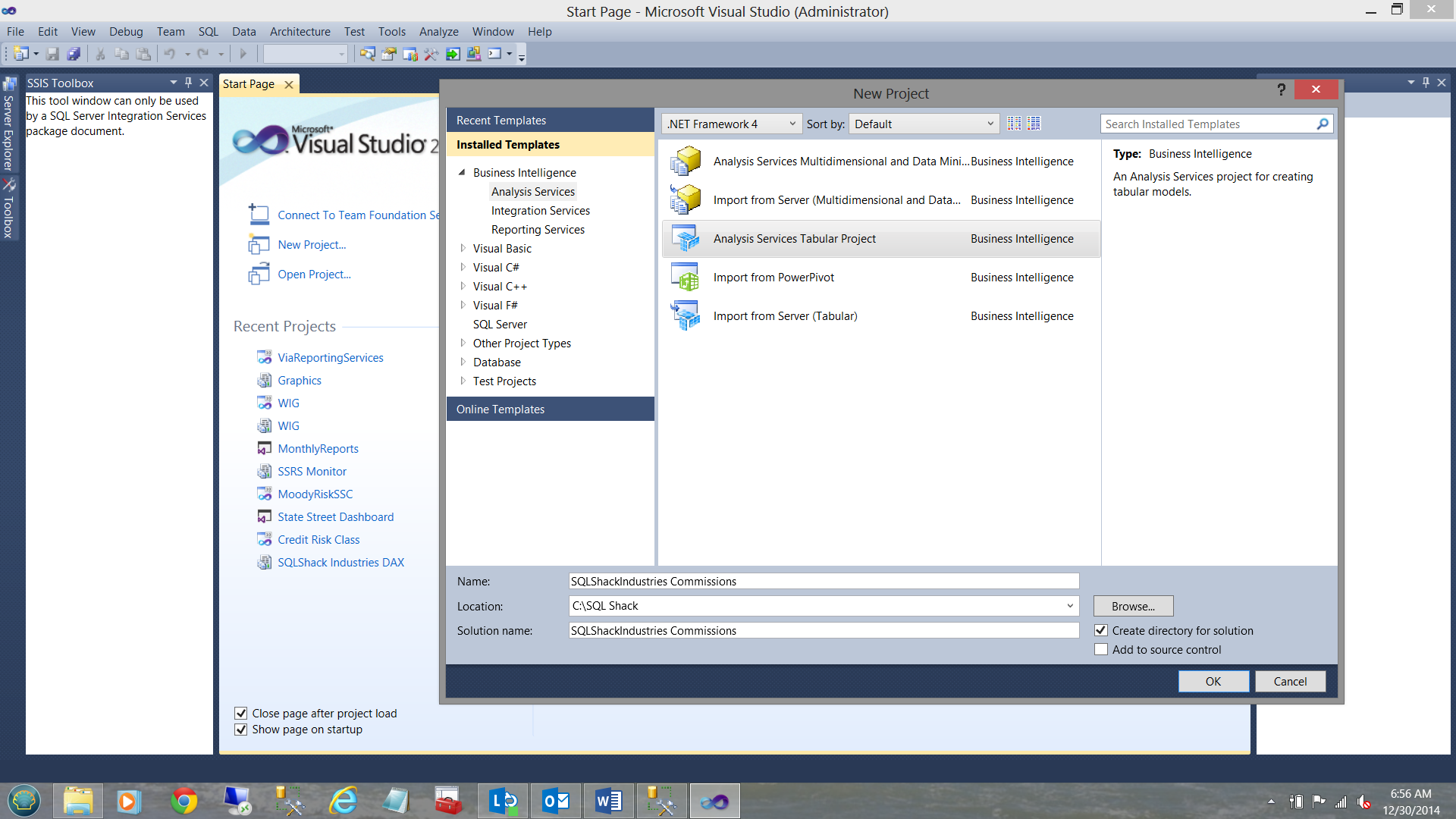
Task: Expand the Visual C# template node
Action: click(463, 267)
